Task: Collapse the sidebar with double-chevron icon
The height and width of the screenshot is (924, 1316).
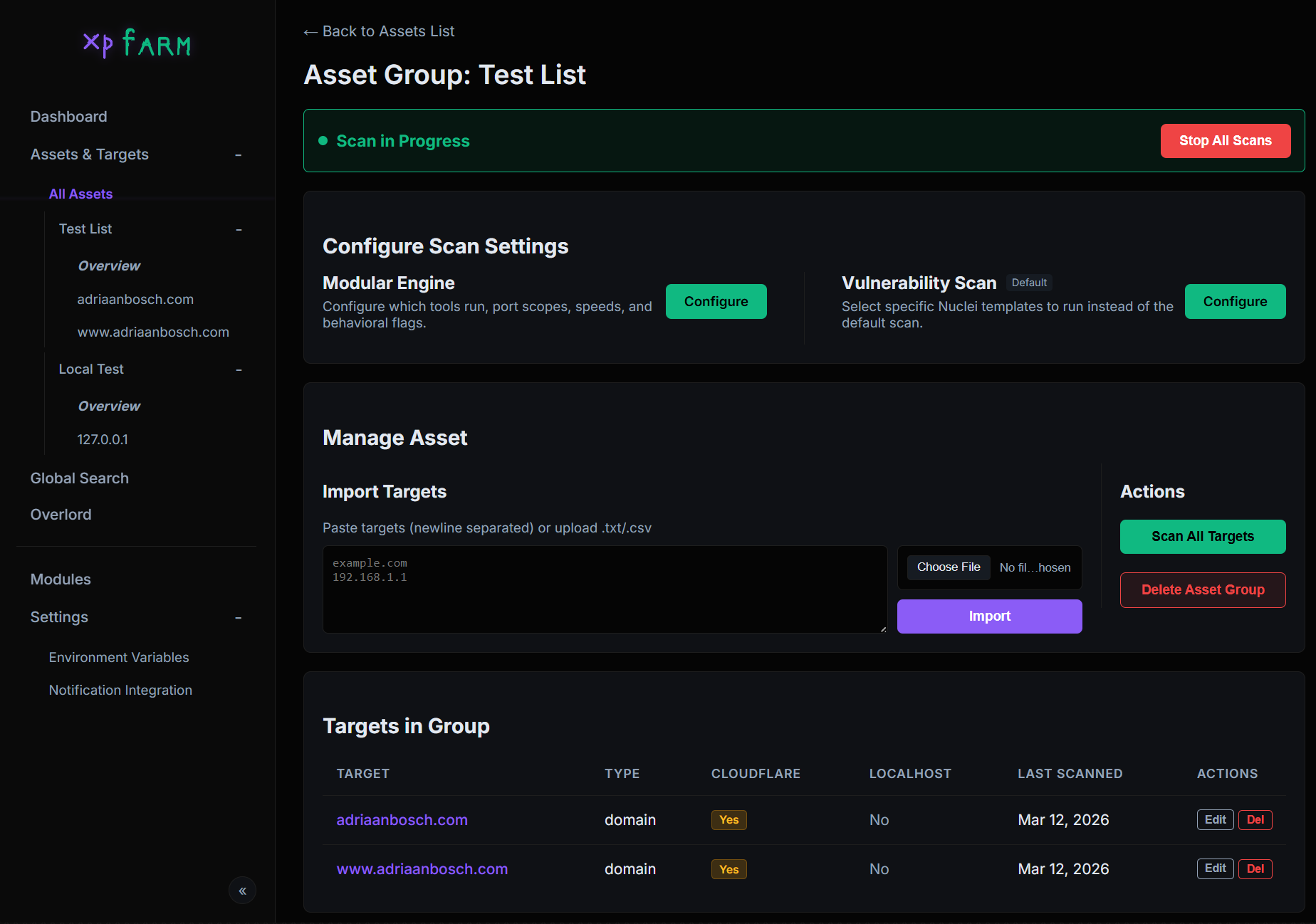Action: coord(242,891)
